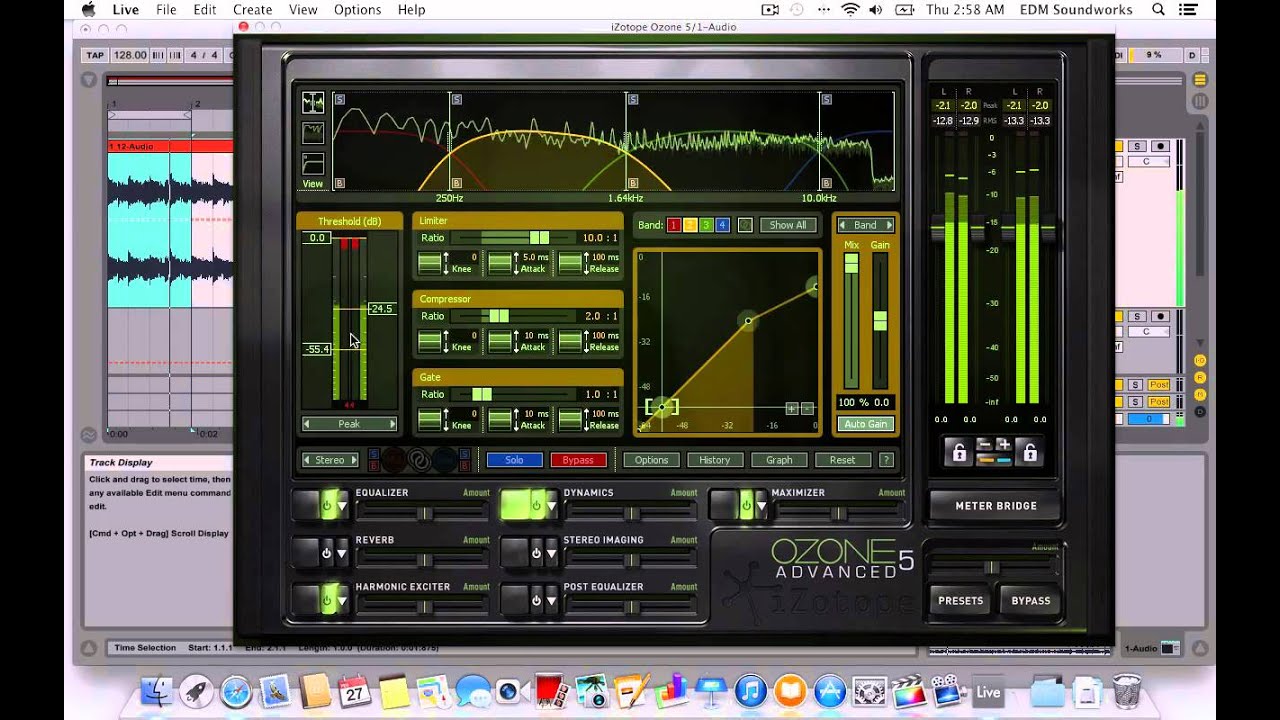Open the Apple menu
This screenshot has width=1280, height=720.
[88, 10]
